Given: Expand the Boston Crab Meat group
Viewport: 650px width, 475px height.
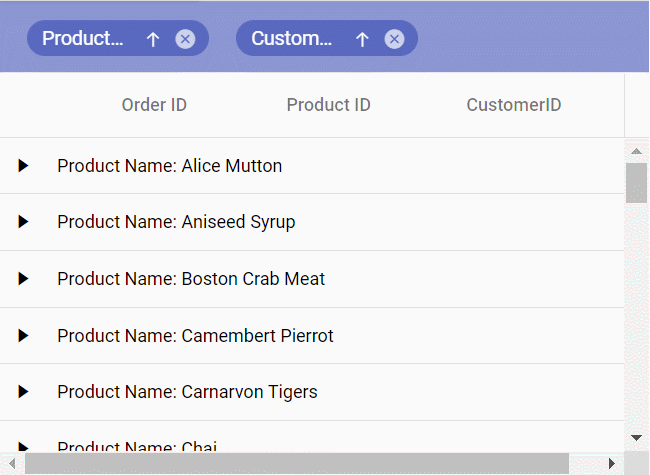Looking at the screenshot, I should [x=23, y=279].
